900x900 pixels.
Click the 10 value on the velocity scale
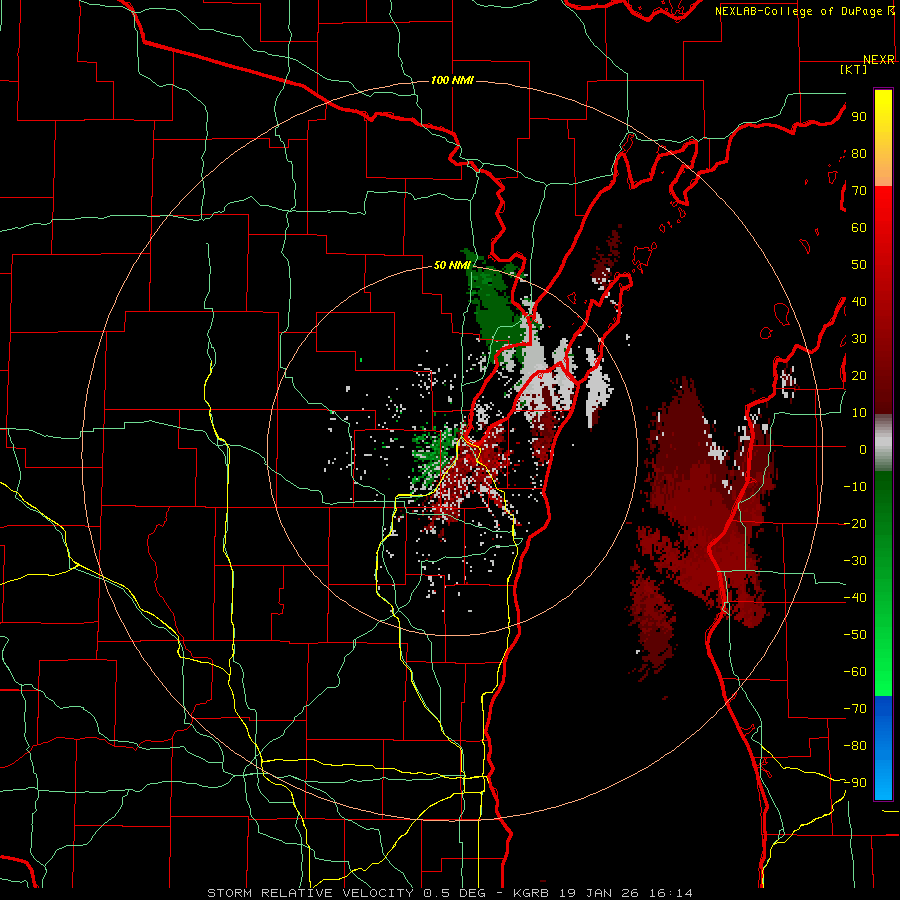point(859,413)
